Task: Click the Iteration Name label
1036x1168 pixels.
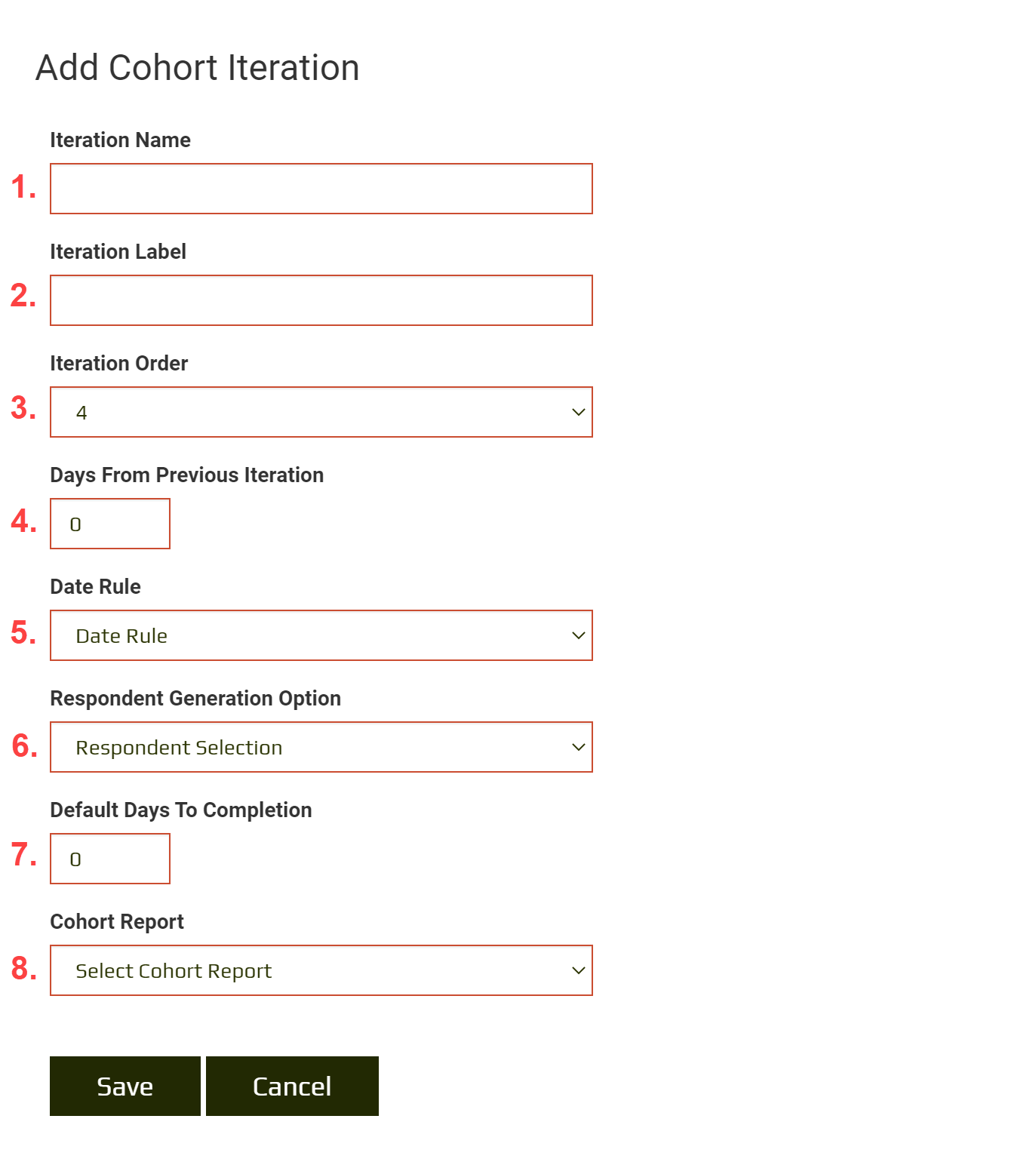Action: tap(120, 140)
